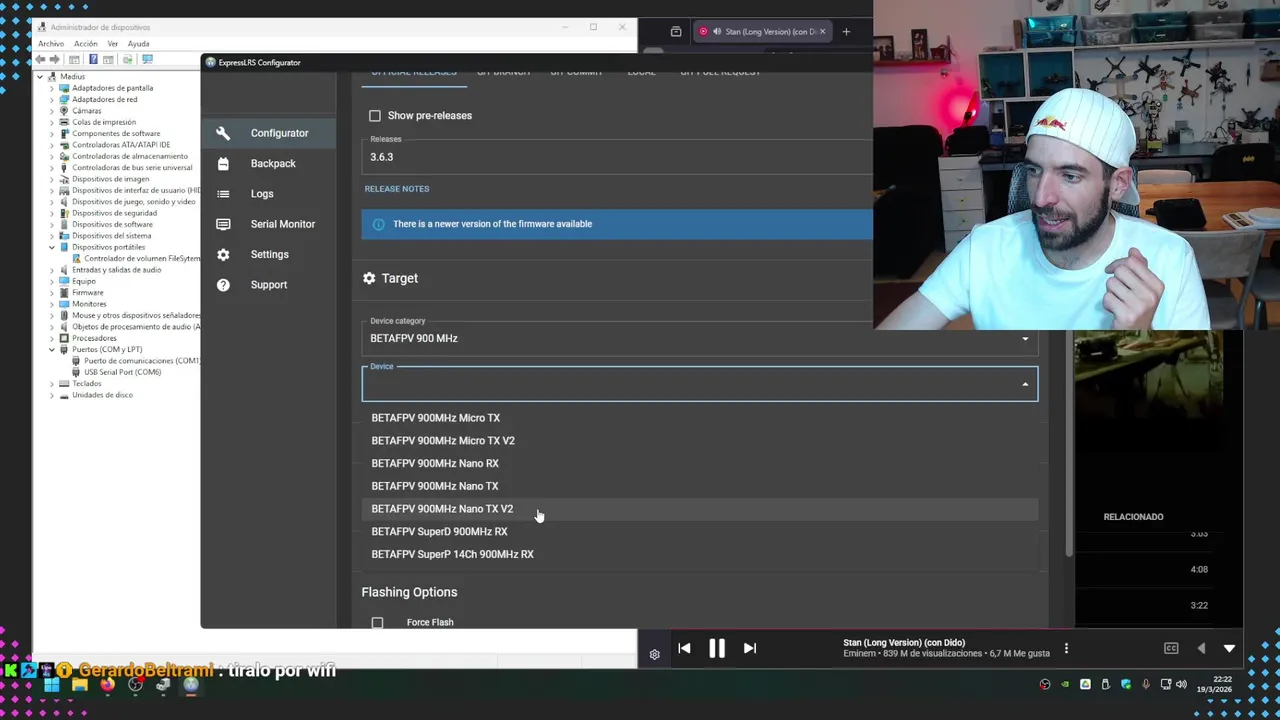Click the Serial Monitor screen icon
Screen dimensions: 1280x720
coord(223,224)
